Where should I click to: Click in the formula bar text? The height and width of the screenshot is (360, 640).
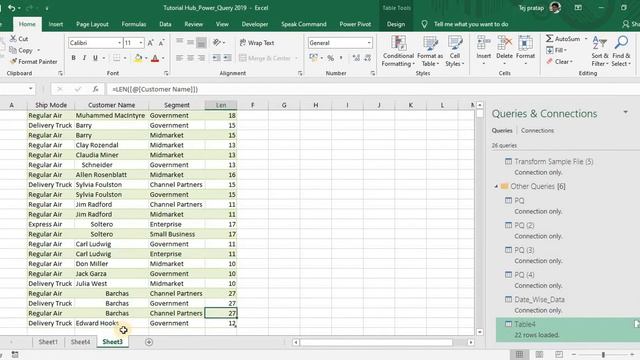155,89
